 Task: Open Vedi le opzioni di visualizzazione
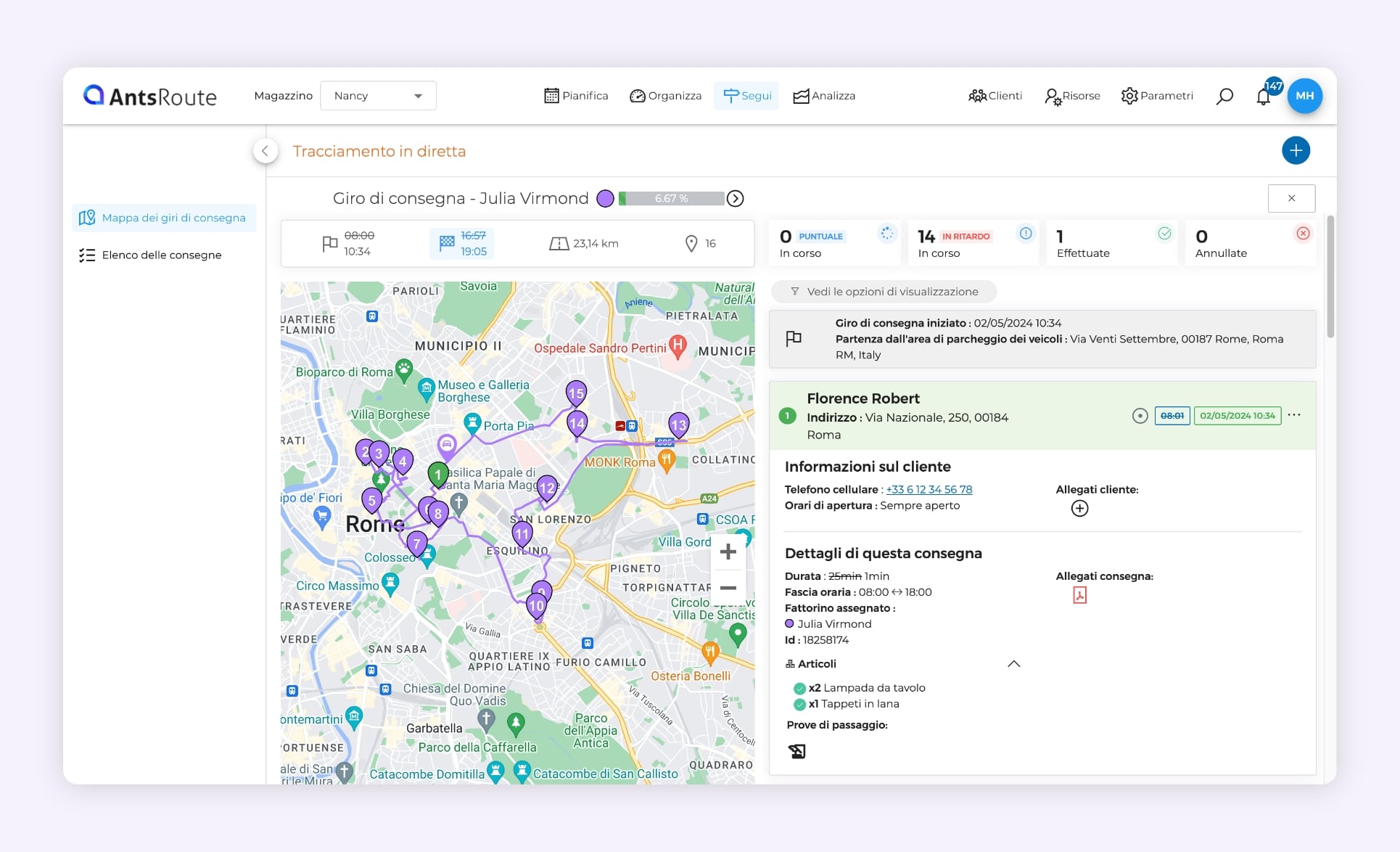[884, 292]
